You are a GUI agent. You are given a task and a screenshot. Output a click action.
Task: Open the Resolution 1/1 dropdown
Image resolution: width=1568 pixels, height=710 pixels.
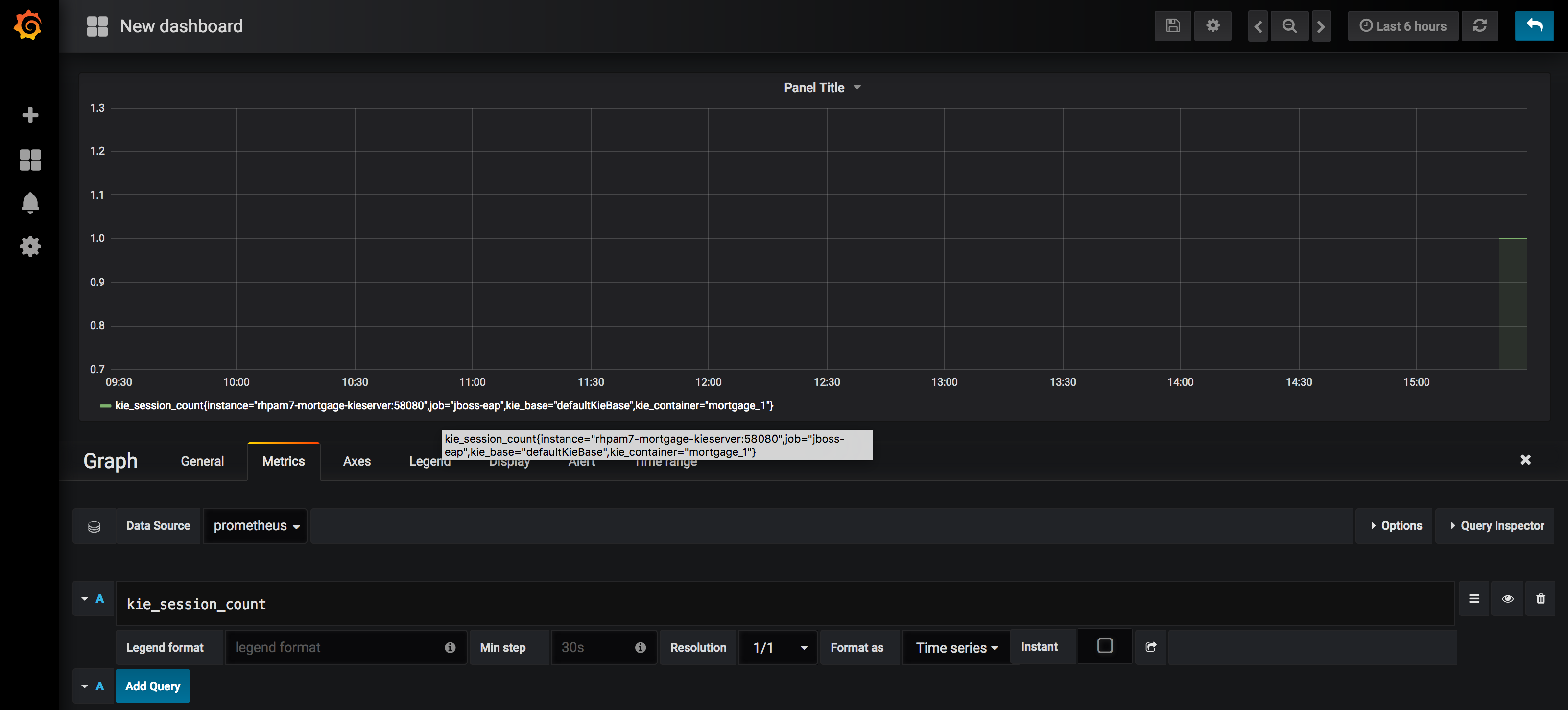pos(779,647)
